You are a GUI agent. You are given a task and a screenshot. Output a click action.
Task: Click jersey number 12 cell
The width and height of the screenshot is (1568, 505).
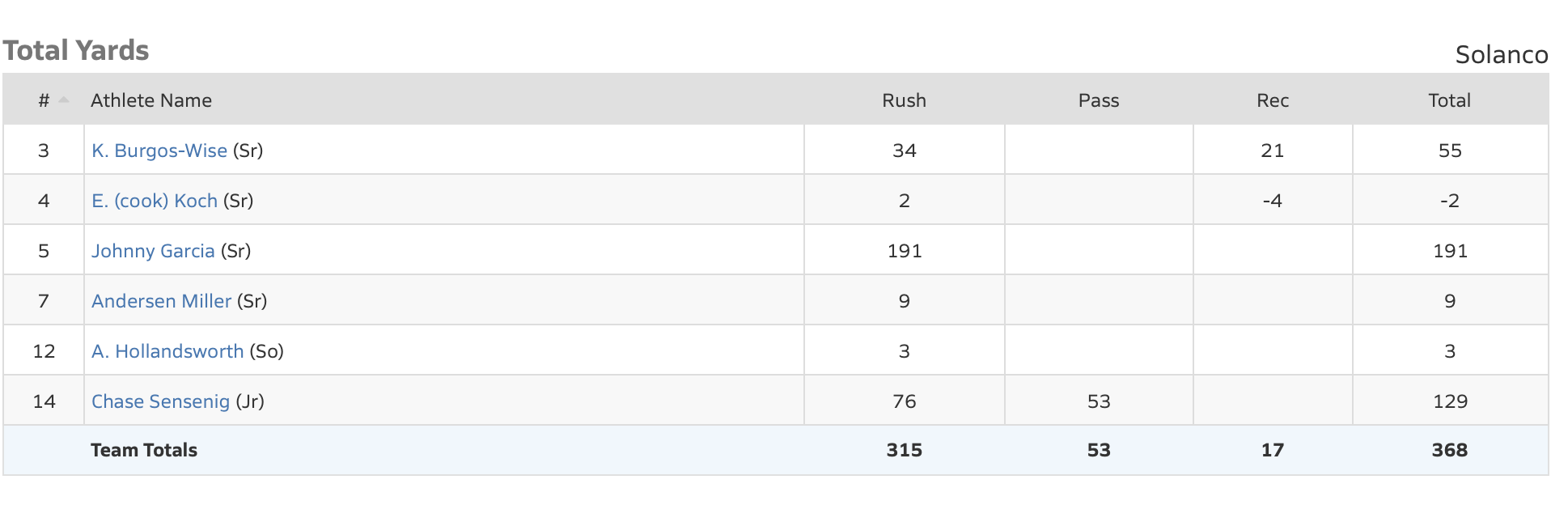[44, 351]
